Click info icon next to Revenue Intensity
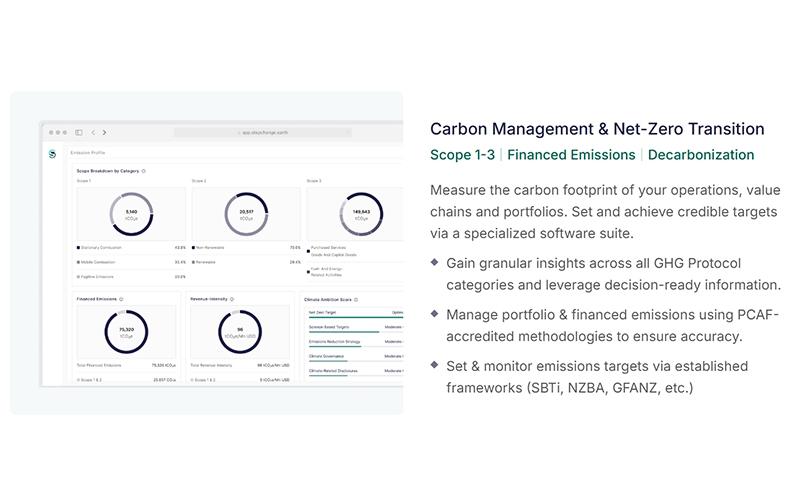The image size is (800, 500). (232, 299)
